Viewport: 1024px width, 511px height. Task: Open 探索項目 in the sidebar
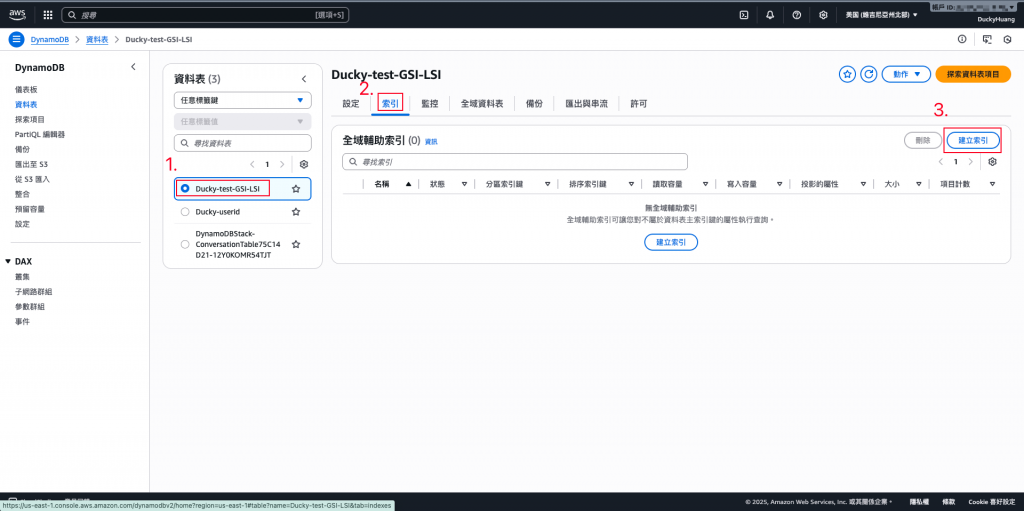pos(30,120)
